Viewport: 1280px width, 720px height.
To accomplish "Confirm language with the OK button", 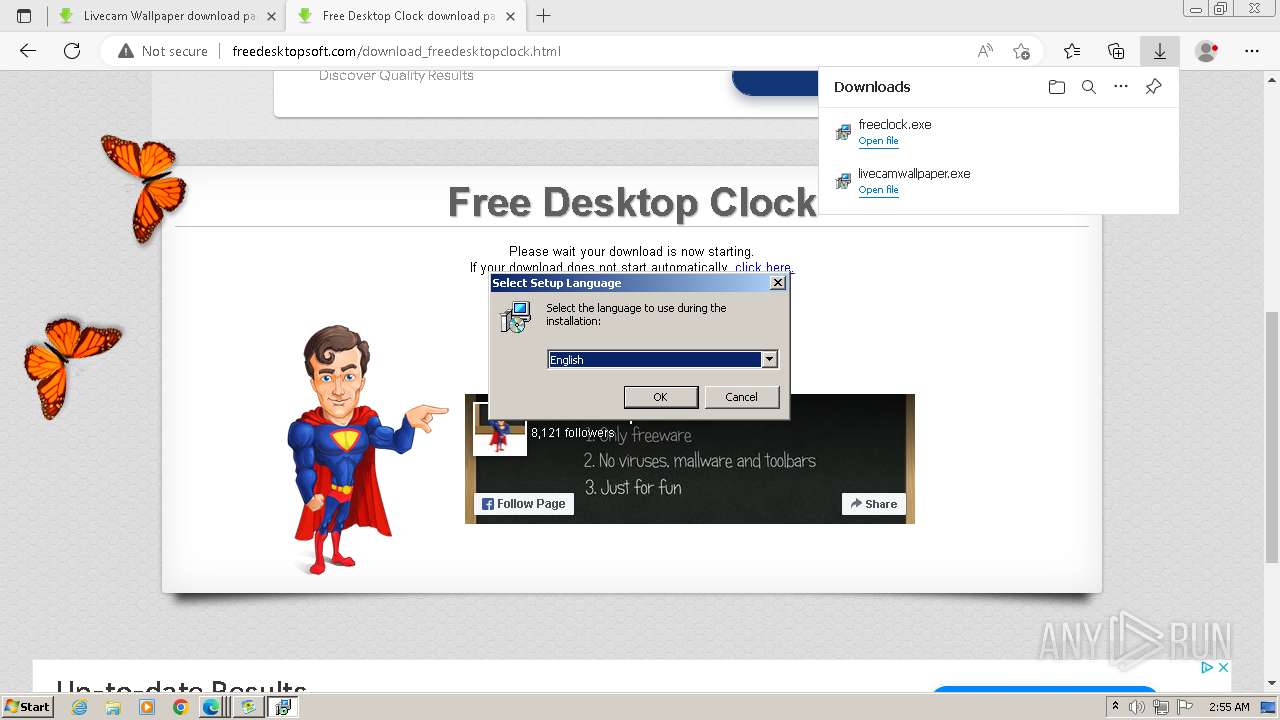I will [x=660, y=397].
